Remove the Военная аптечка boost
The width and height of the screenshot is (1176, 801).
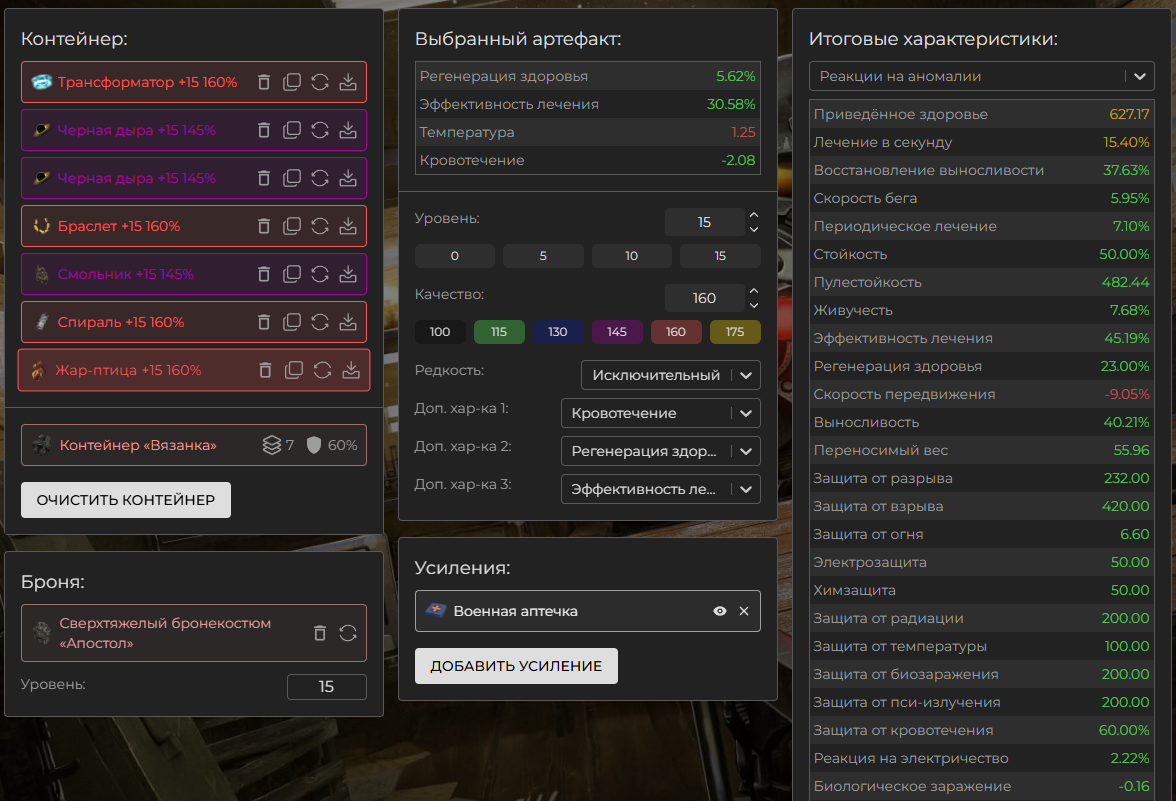pyautogui.click(x=743, y=611)
